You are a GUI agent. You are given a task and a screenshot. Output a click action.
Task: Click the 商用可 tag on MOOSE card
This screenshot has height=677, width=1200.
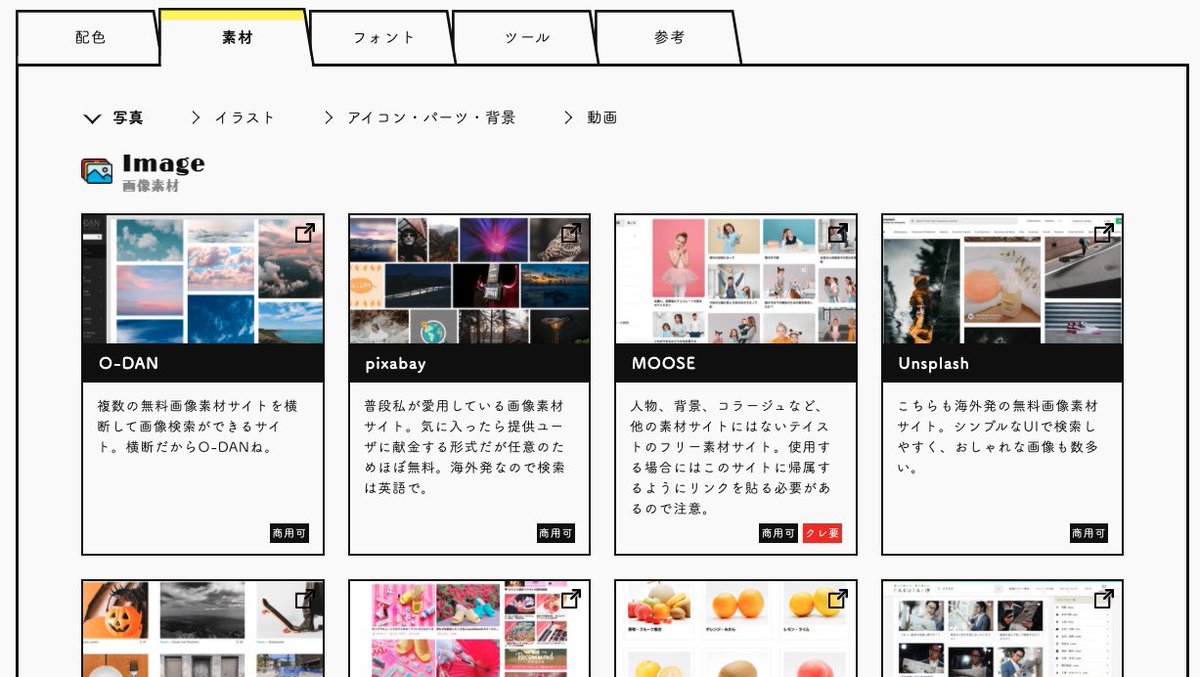pos(779,533)
